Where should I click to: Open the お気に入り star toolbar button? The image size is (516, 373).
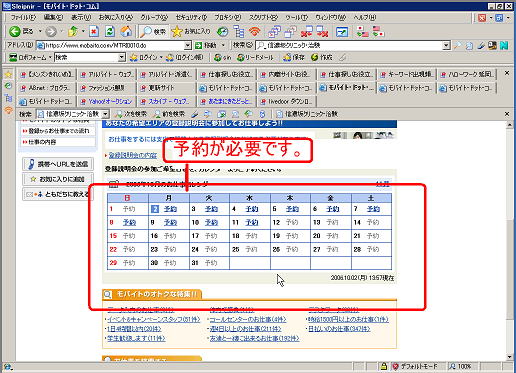tap(191, 32)
